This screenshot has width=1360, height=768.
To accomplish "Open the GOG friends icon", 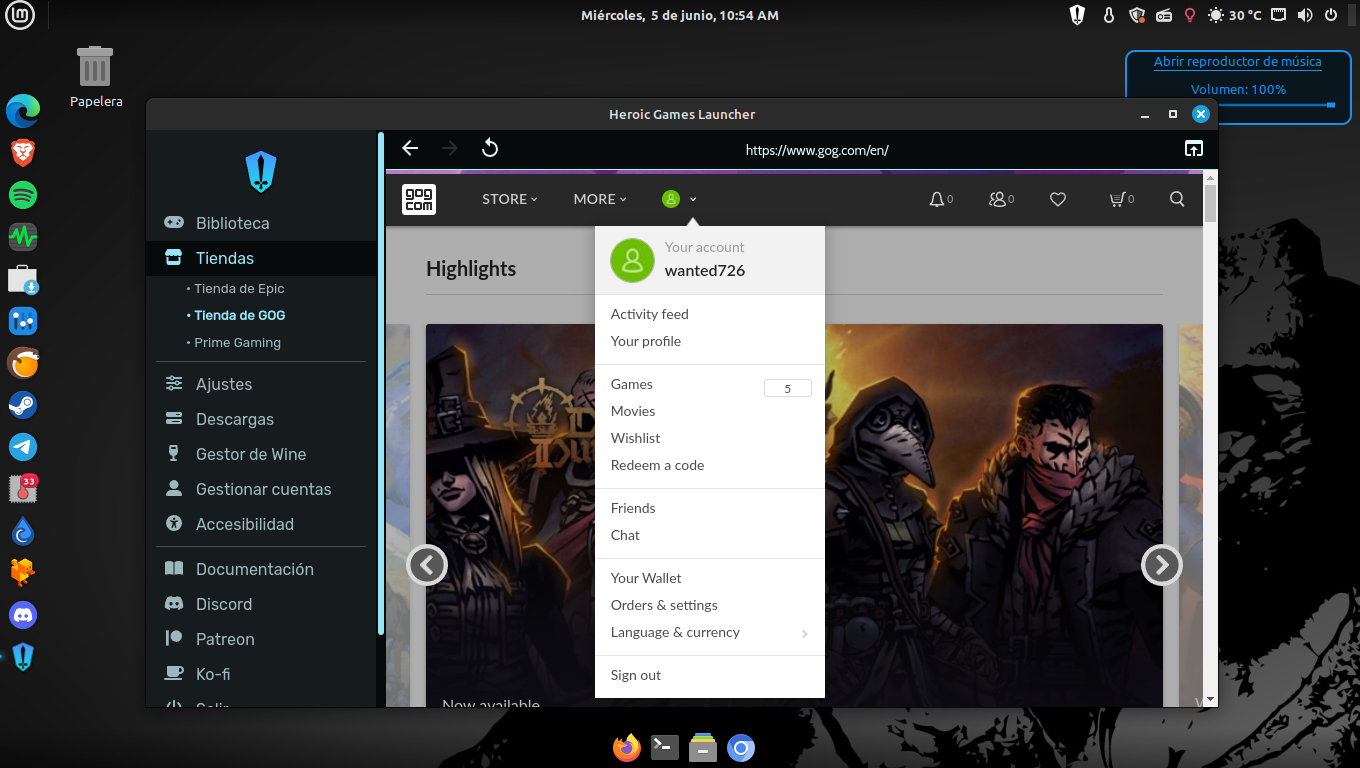I will coord(997,199).
